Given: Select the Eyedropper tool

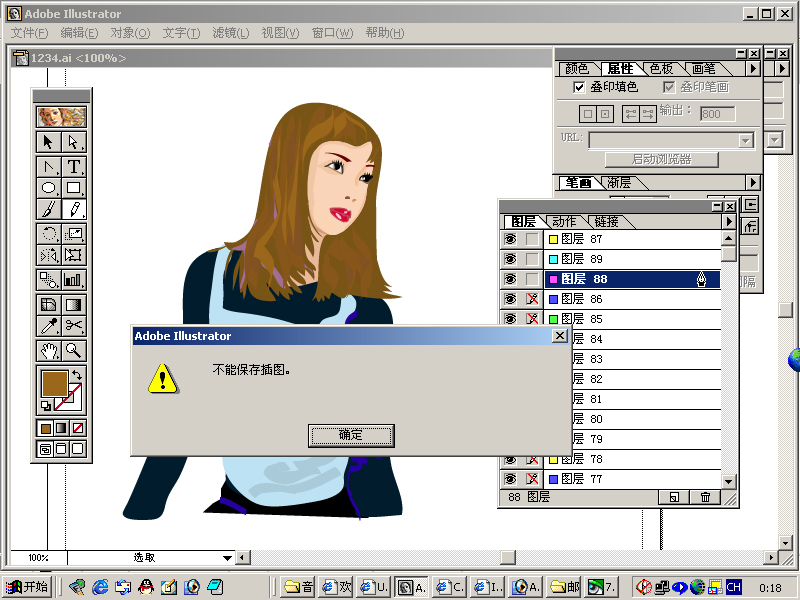Looking at the screenshot, I should point(48,326).
